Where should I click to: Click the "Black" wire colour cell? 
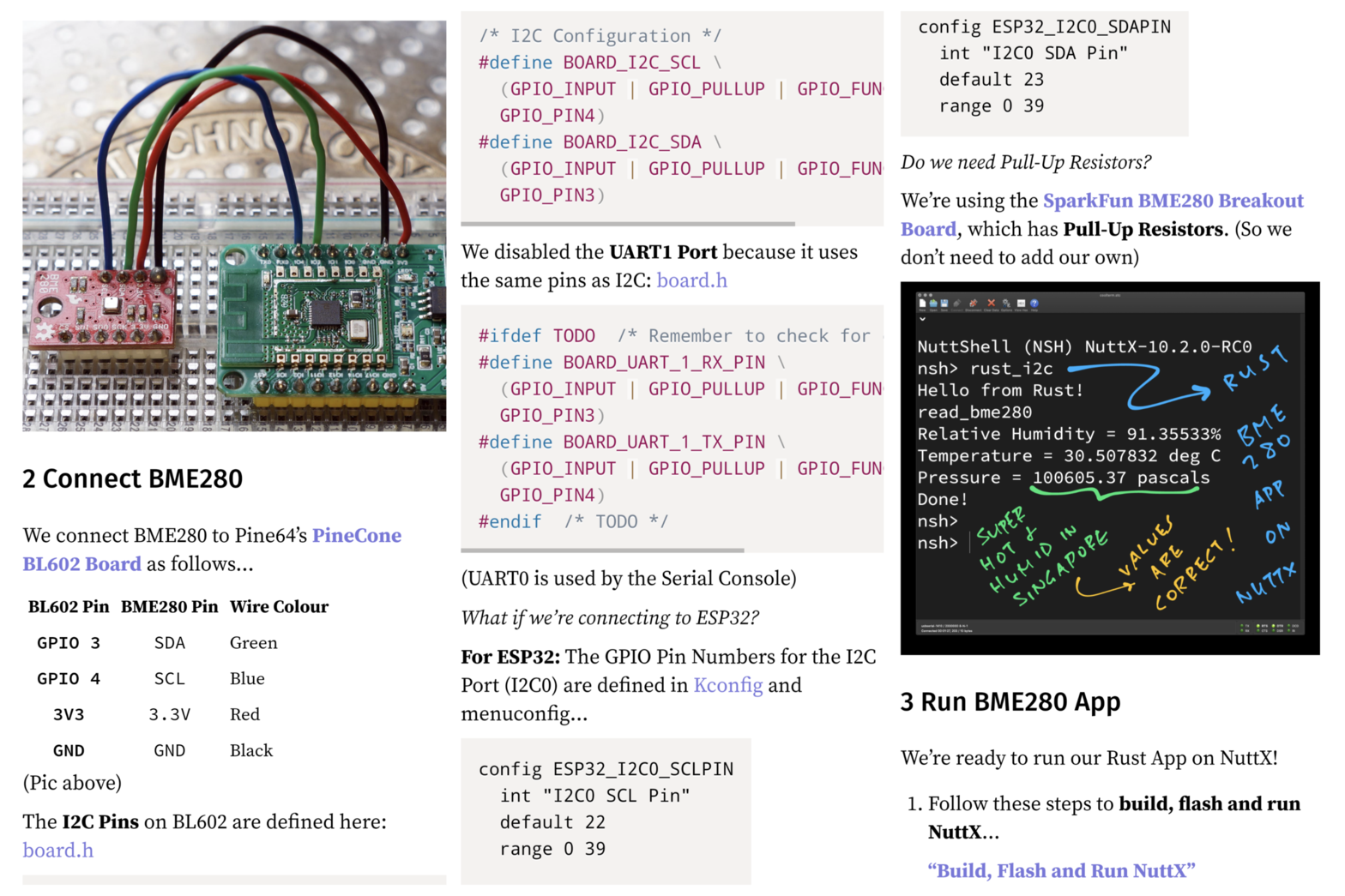[251, 751]
